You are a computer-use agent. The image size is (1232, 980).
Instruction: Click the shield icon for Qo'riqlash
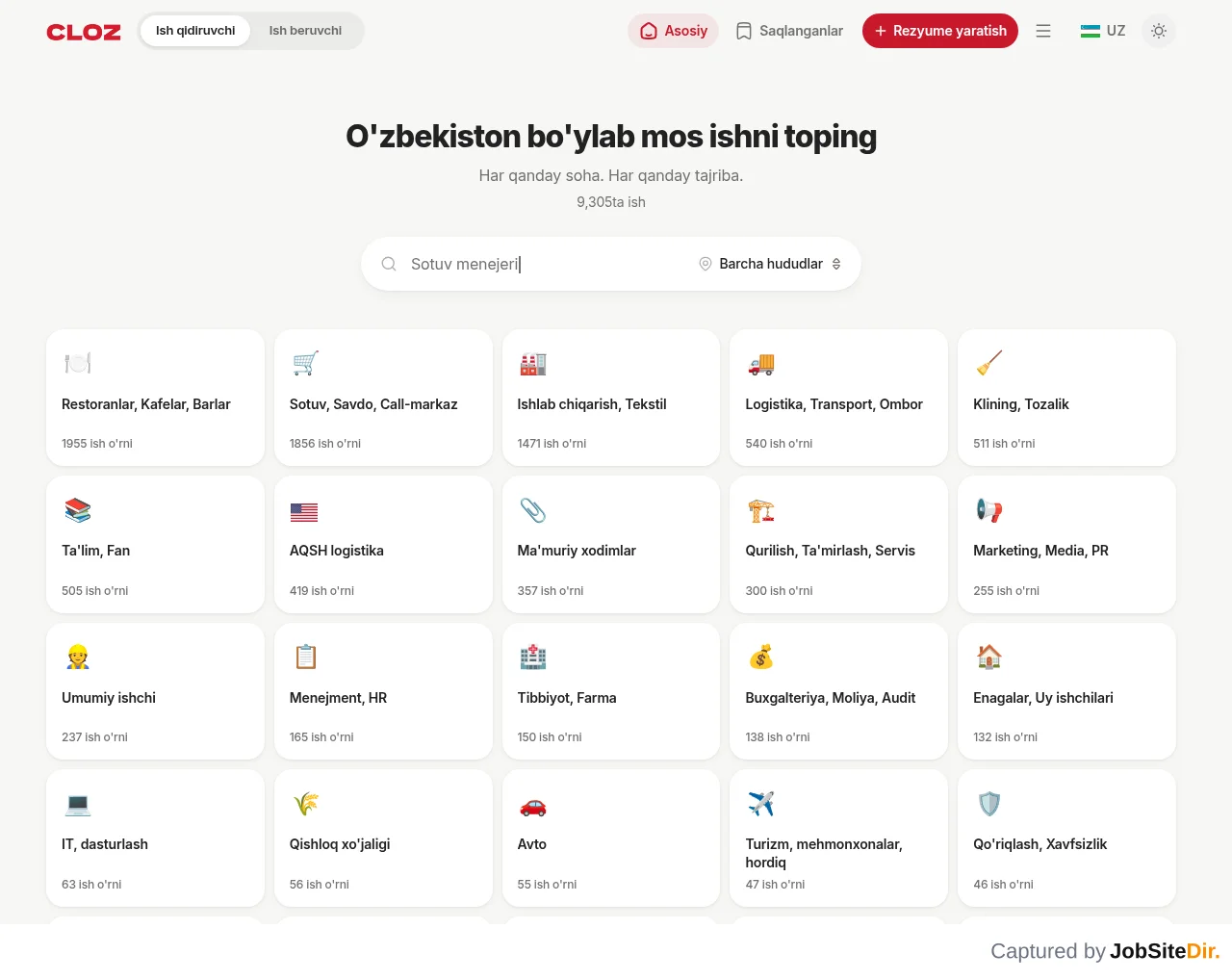coord(989,804)
